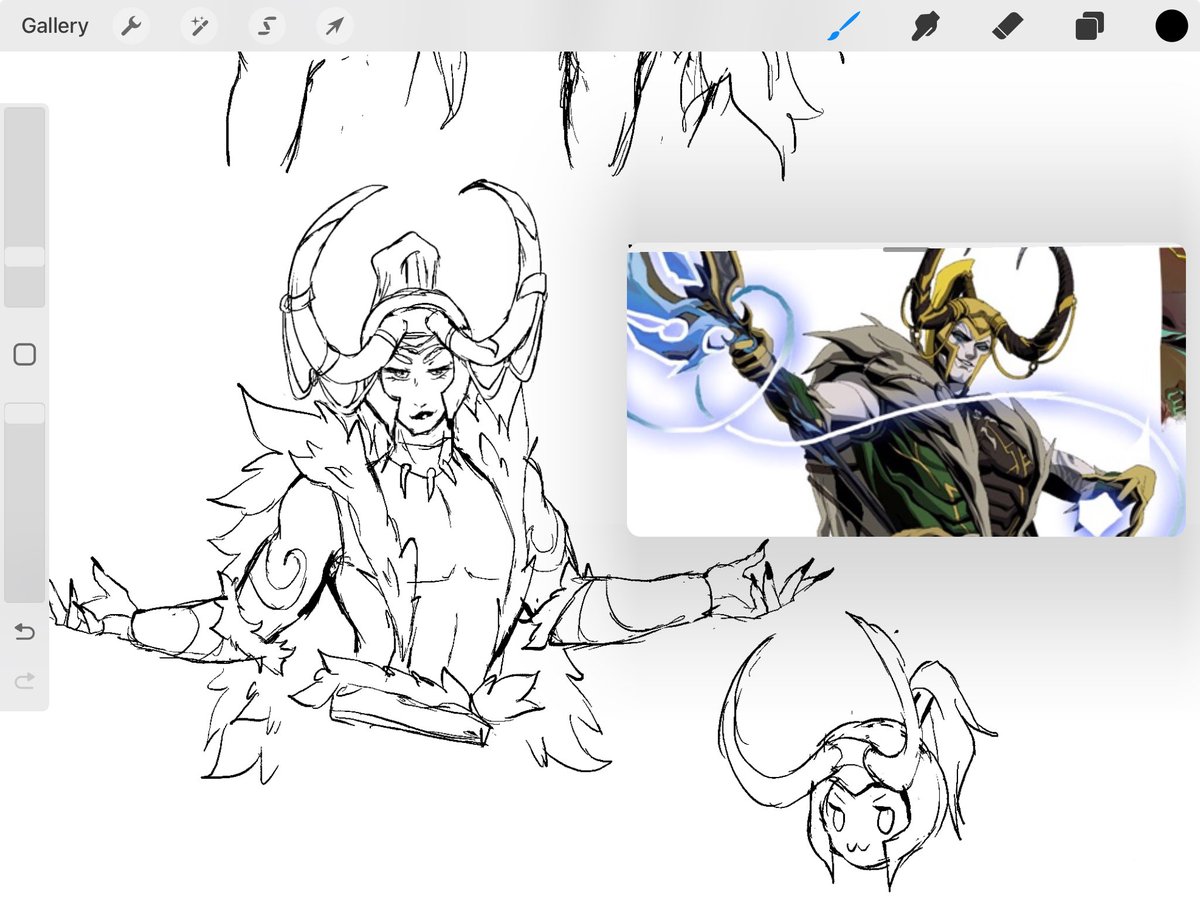
Task: Tap the brush opacity slider handle
Action: (x=25, y=413)
